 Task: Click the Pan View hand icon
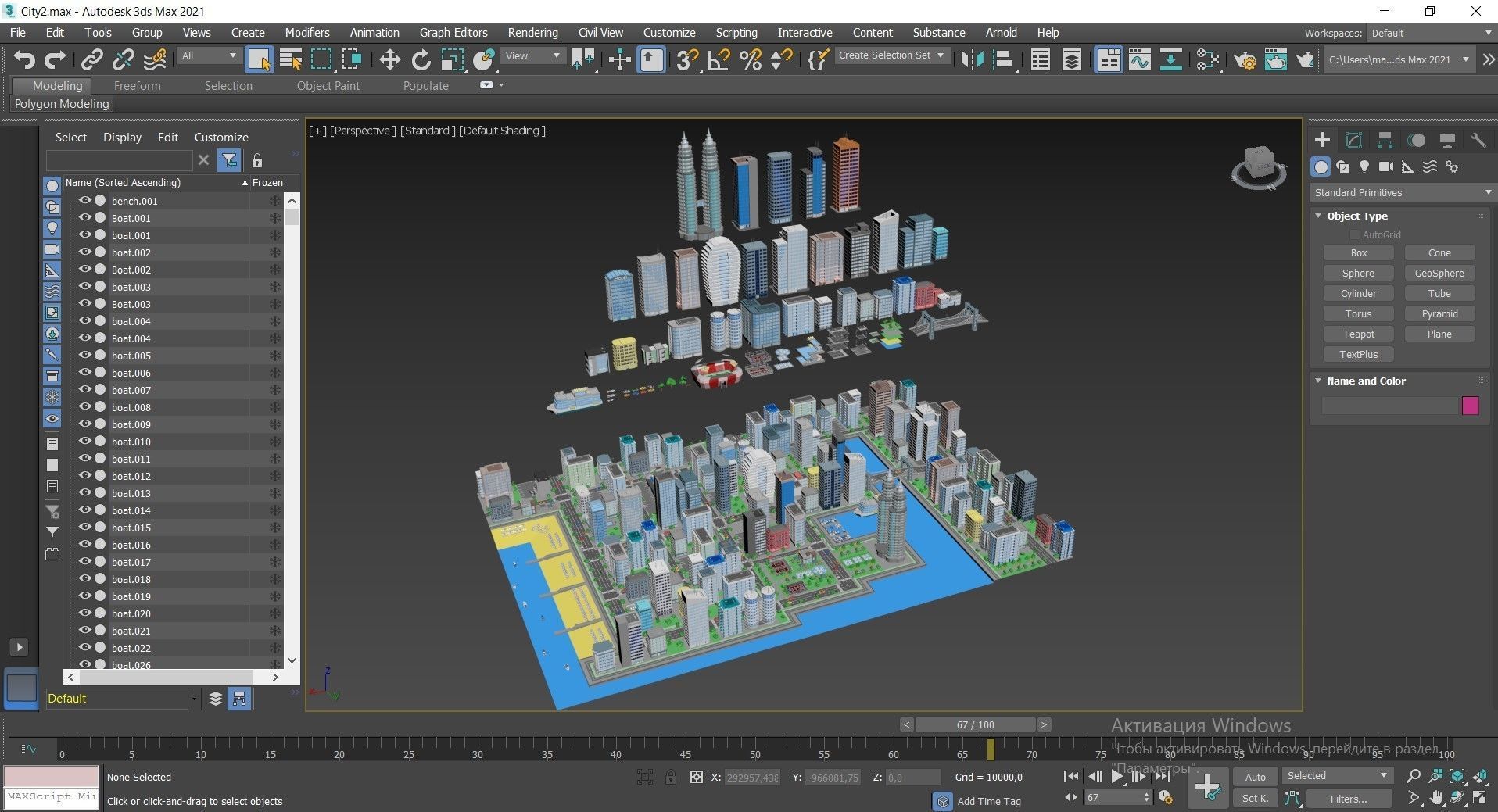click(x=1436, y=798)
